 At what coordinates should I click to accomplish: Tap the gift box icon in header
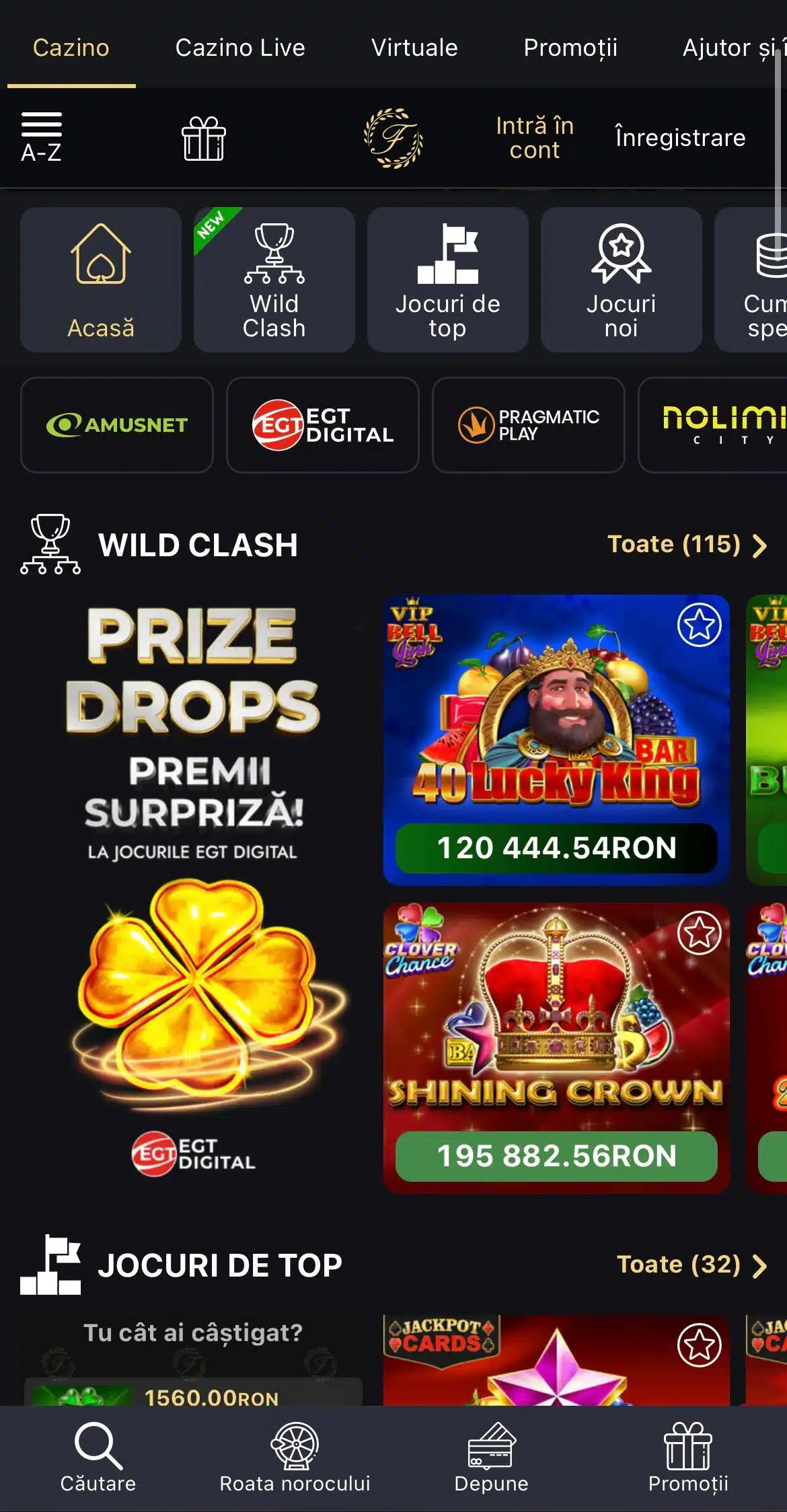204,139
